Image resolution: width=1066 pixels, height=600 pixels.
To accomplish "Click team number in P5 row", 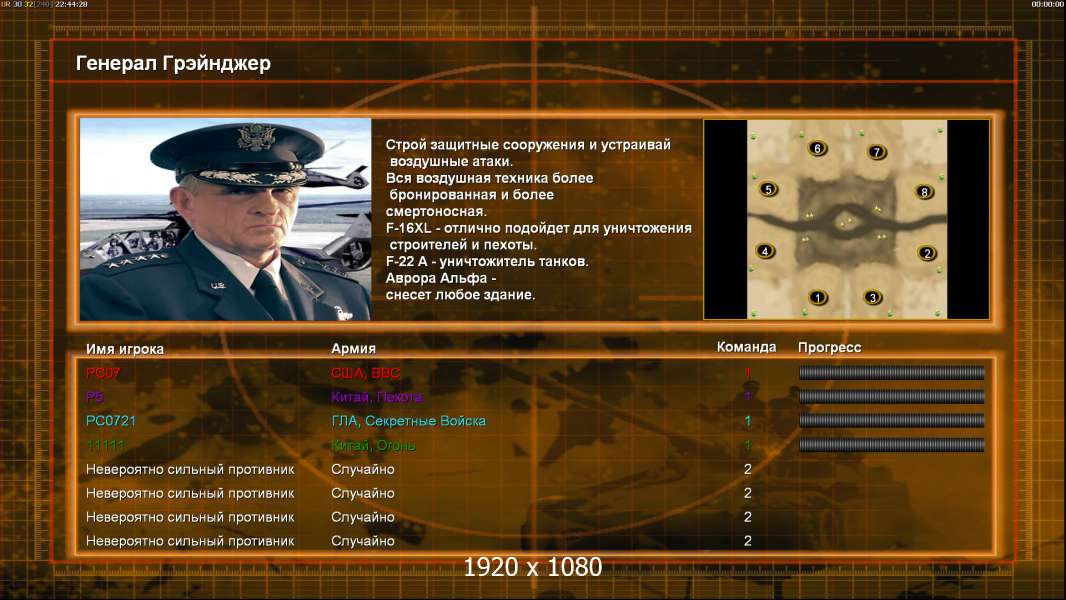I will (x=748, y=396).
